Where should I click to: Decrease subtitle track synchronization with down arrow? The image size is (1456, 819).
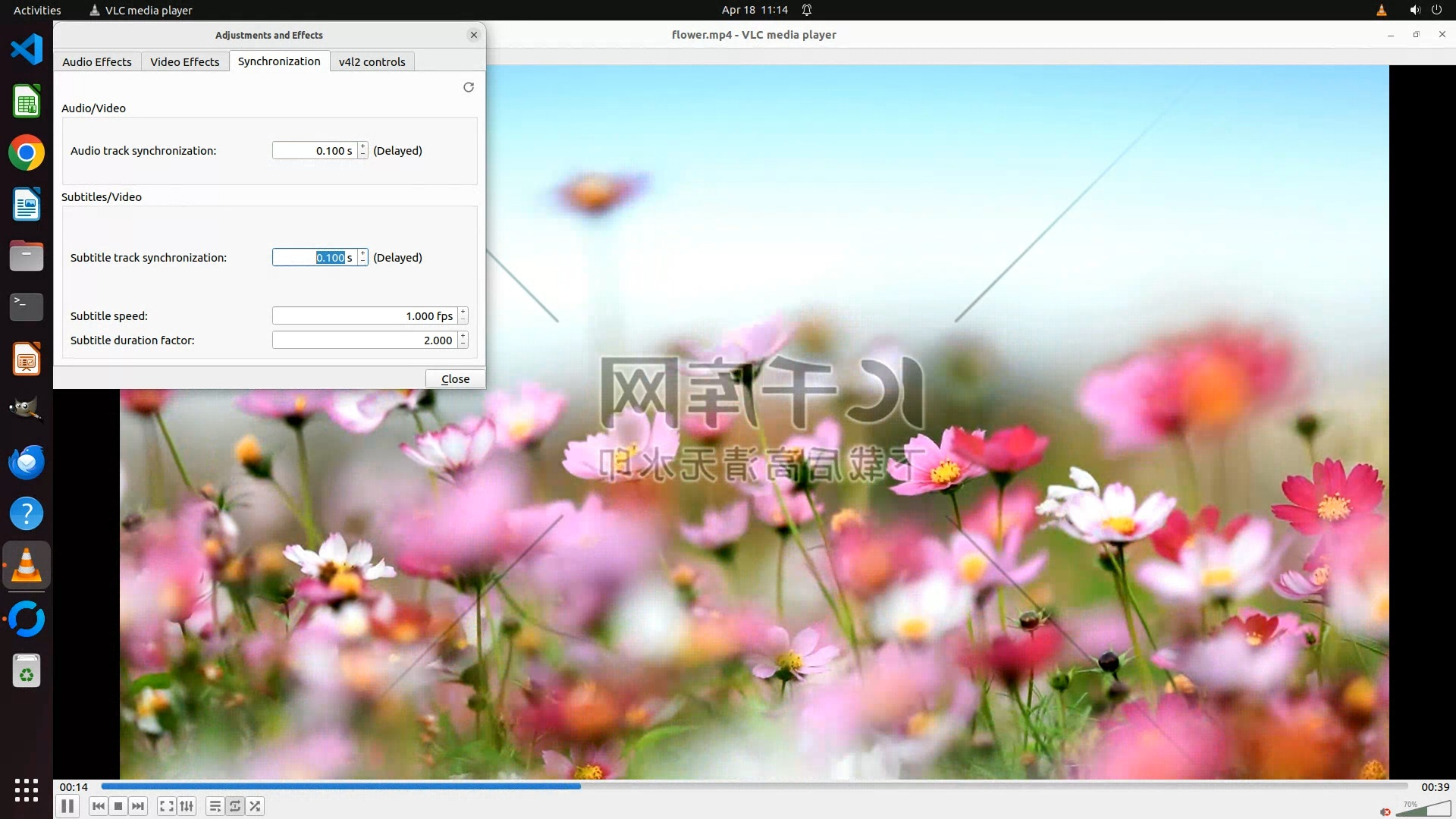(x=363, y=262)
